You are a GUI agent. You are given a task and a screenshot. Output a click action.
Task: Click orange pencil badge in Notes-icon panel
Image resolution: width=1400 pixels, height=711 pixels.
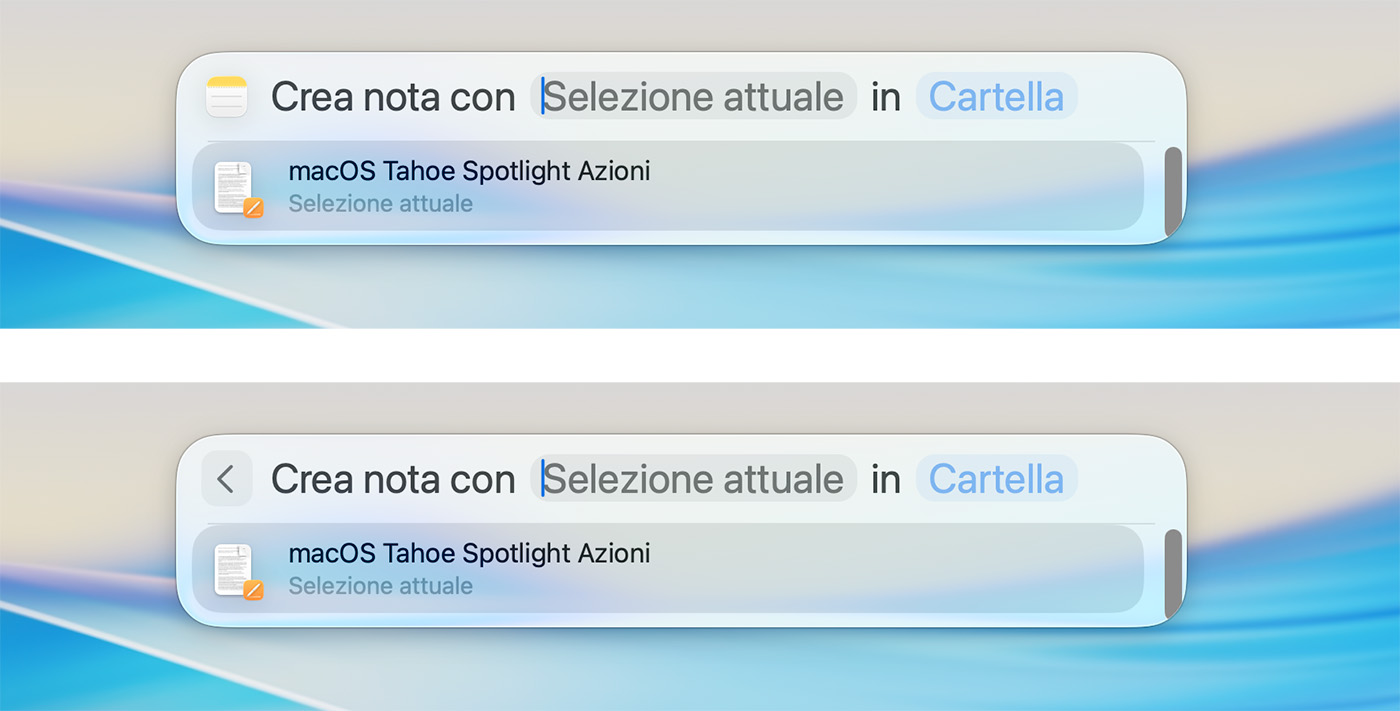pos(254,208)
